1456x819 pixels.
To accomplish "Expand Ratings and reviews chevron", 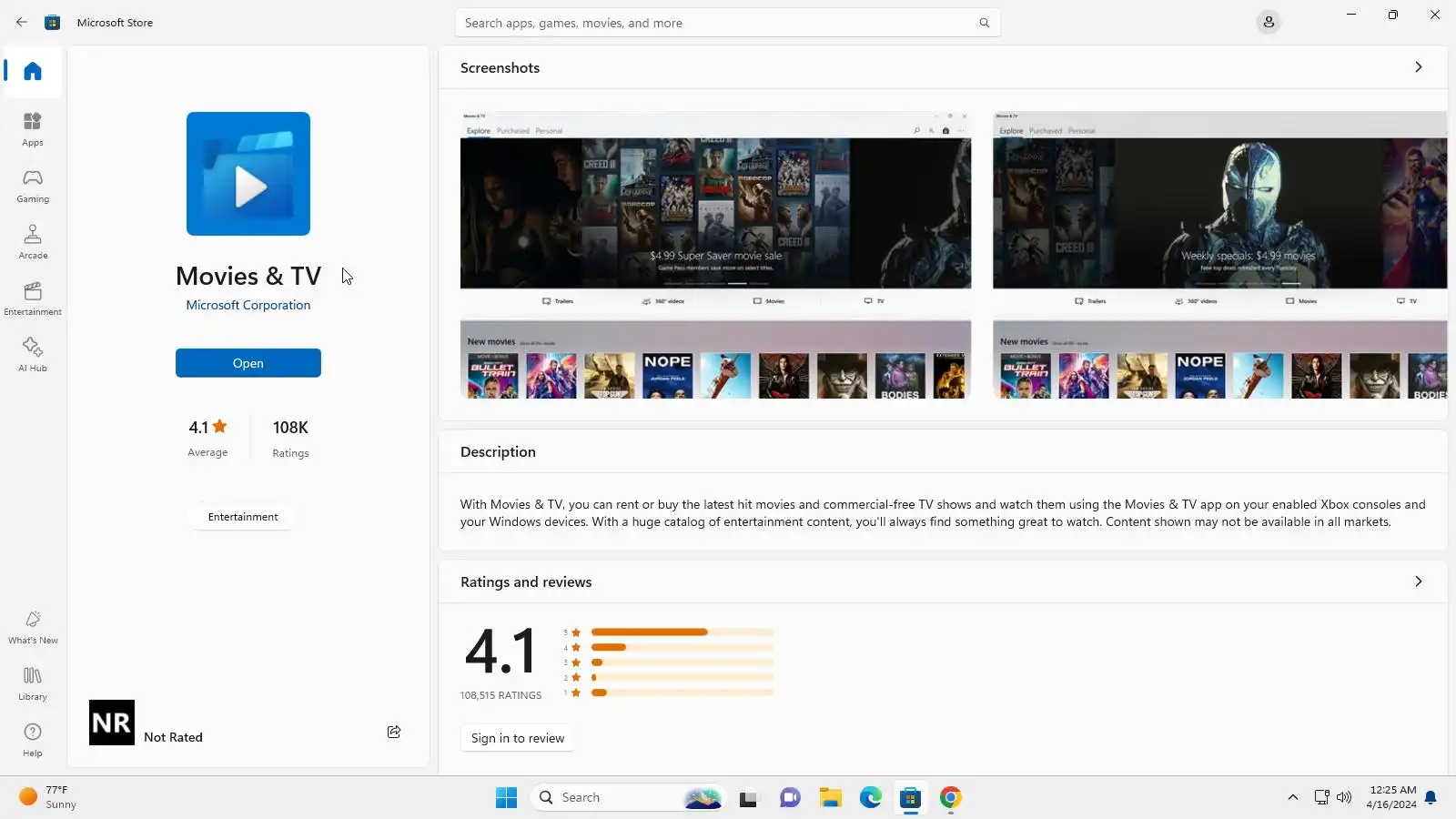I will click(1419, 581).
